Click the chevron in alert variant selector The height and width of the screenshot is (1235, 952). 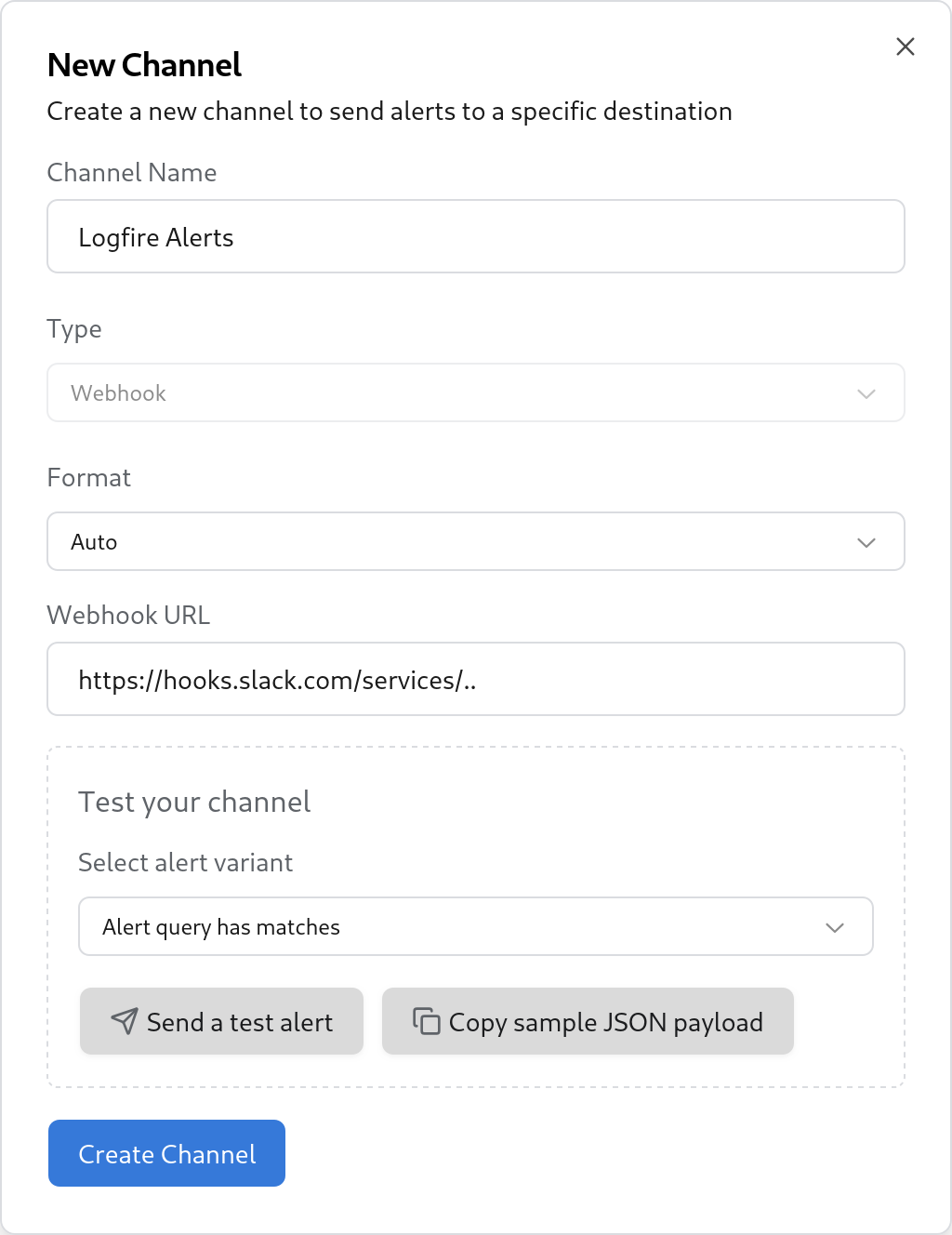(x=834, y=927)
